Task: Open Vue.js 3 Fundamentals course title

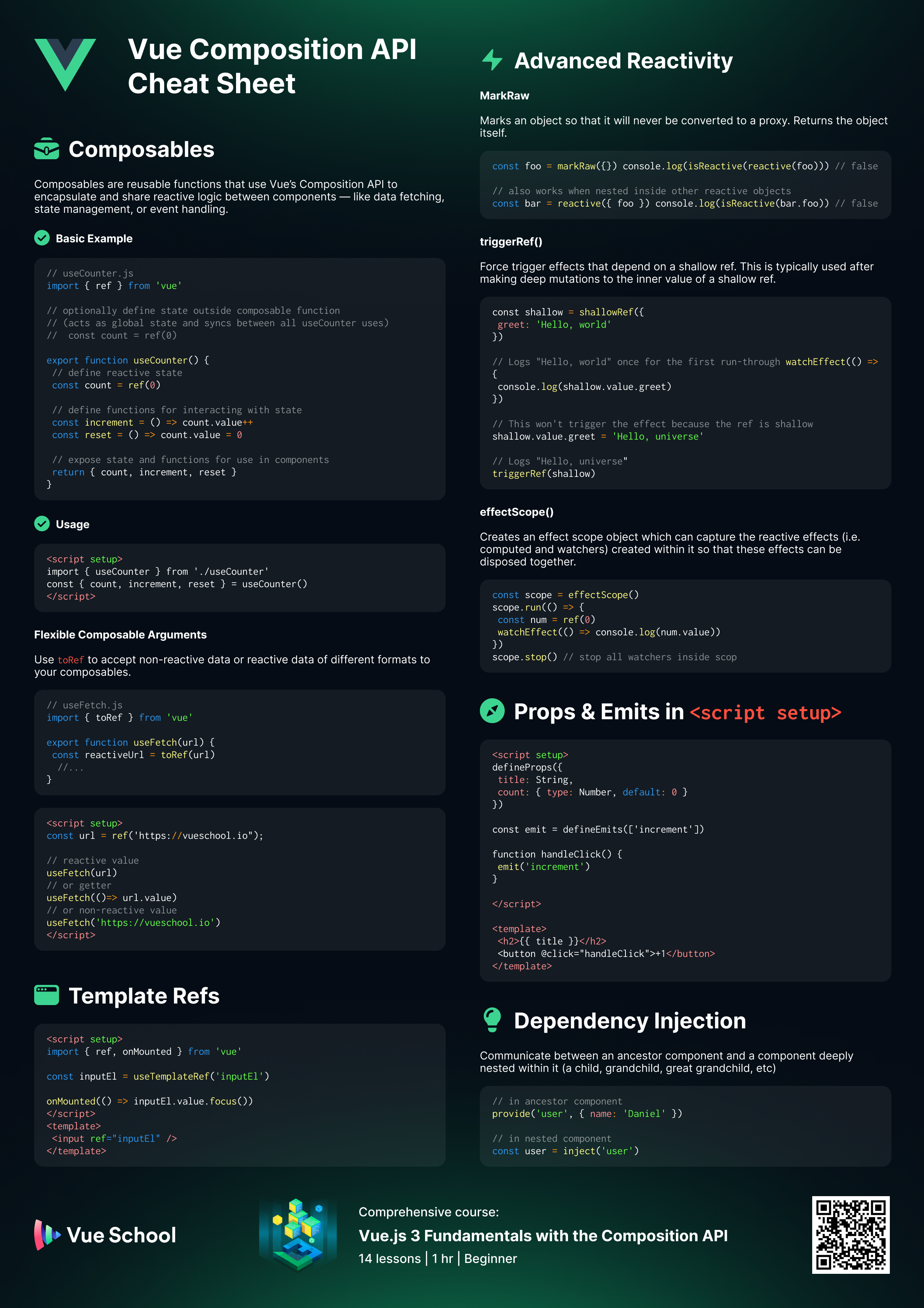Action: point(543,1236)
